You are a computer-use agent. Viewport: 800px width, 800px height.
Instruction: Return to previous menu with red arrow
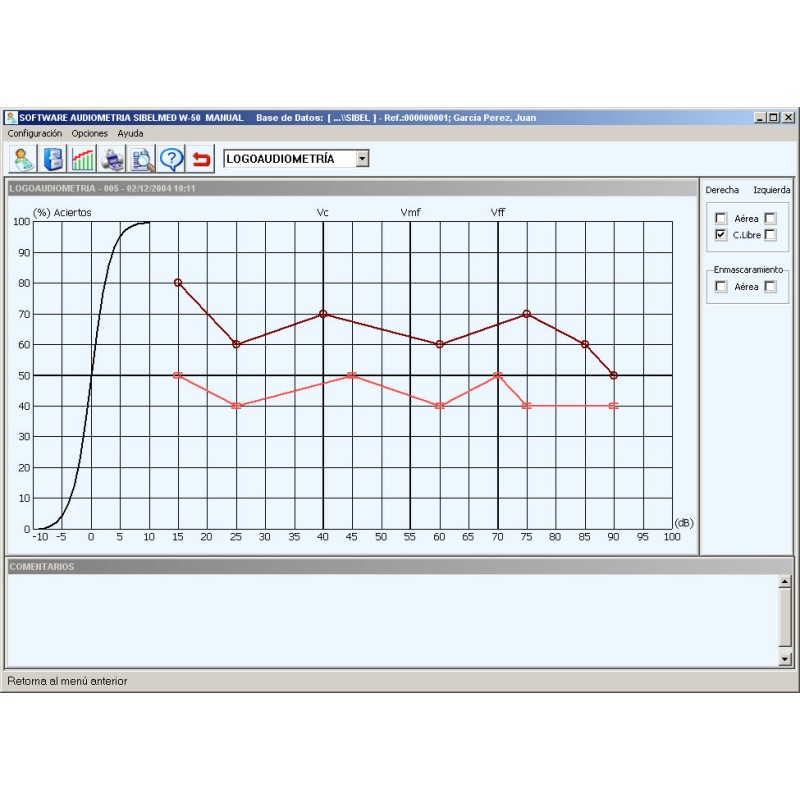pyautogui.click(x=202, y=159)
